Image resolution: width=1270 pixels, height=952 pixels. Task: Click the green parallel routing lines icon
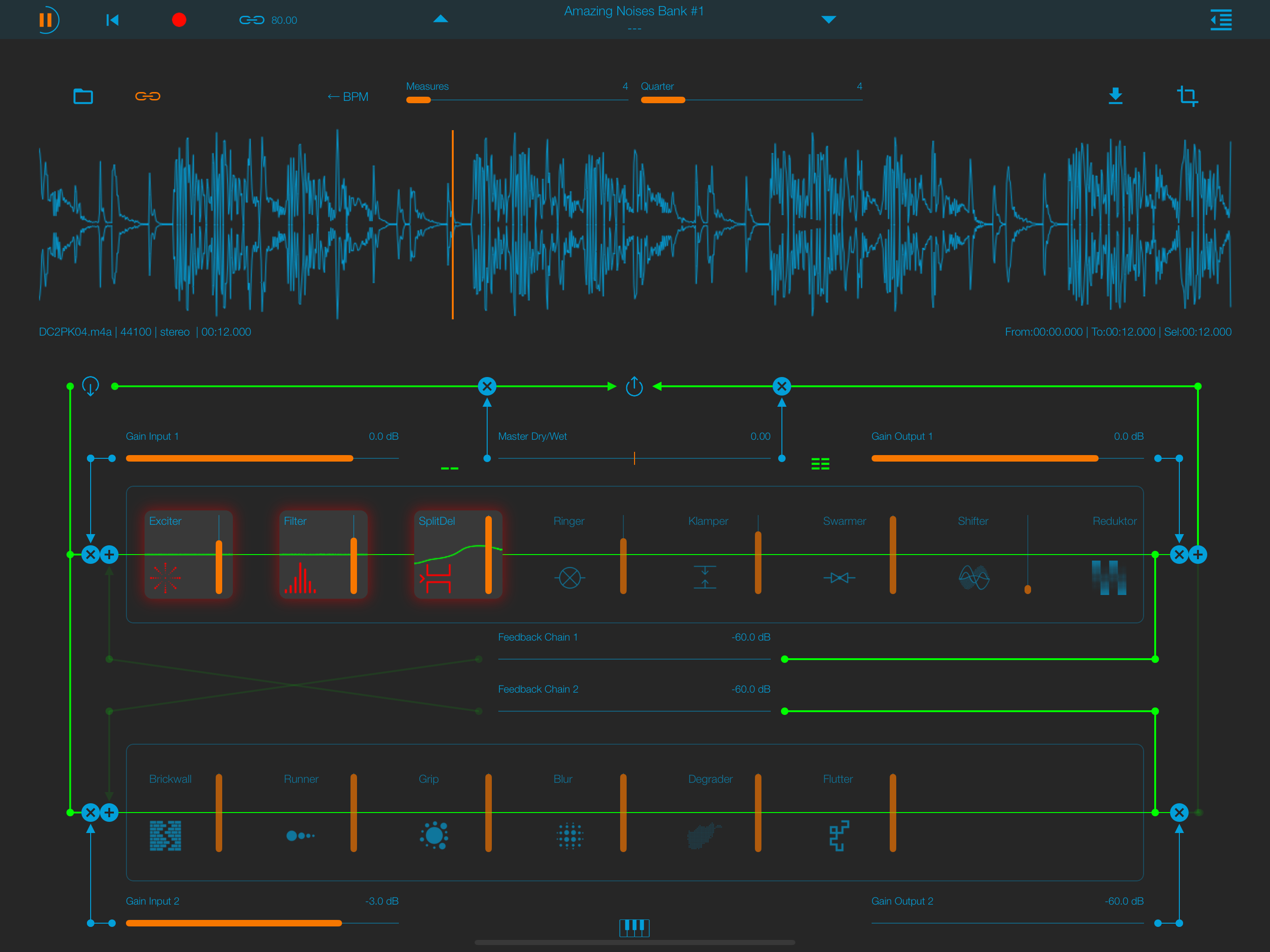coord(820,464)
